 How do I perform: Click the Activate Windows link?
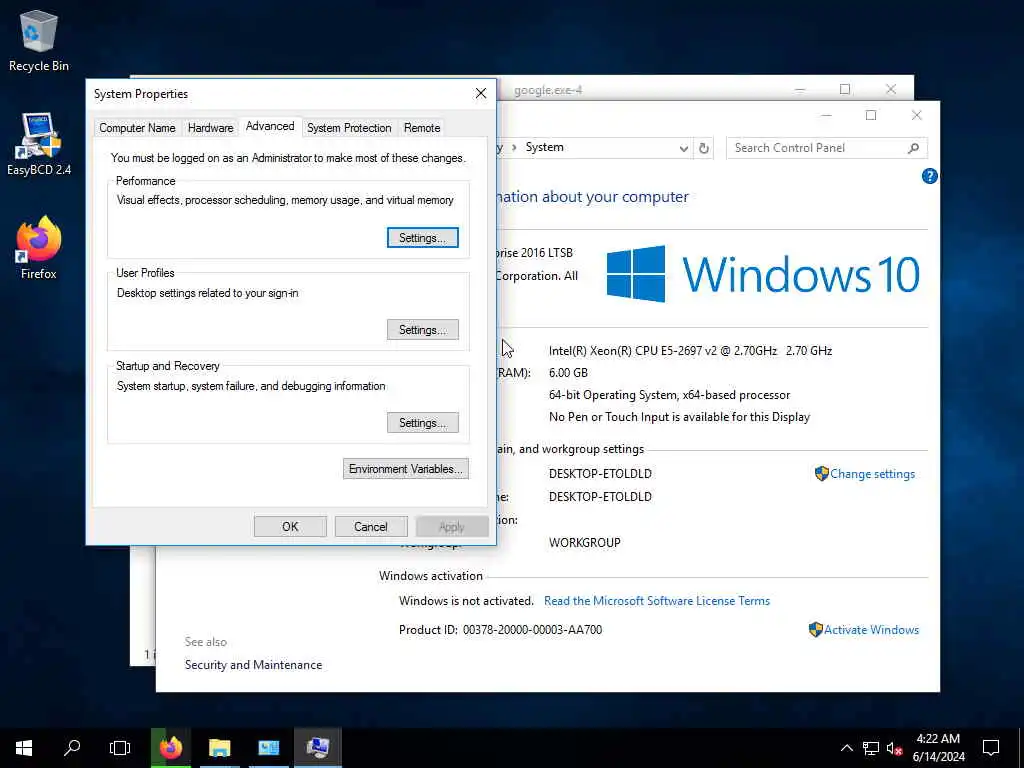pos(871,630)
